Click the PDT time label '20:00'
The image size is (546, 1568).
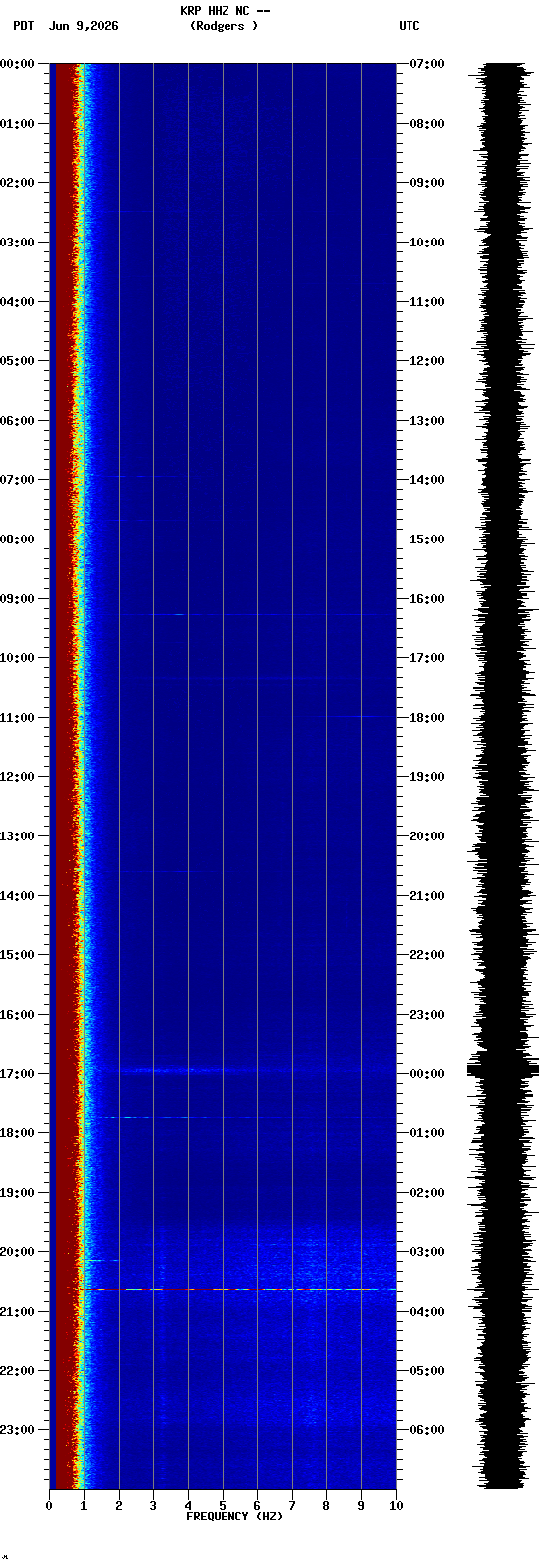pyautogui.click(x=18, y=1252)
